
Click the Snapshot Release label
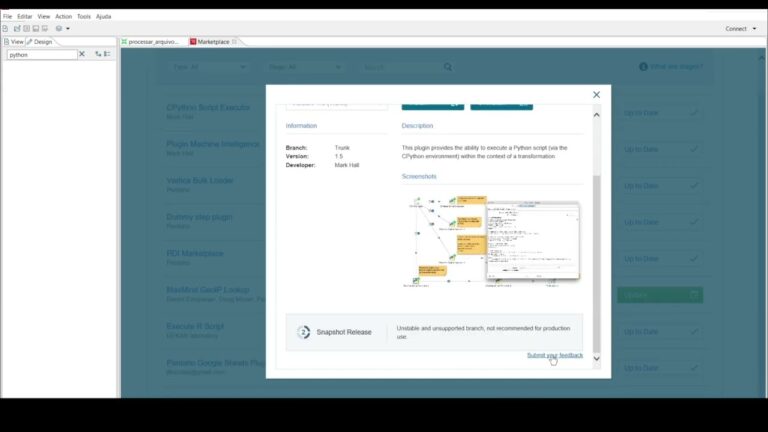pyautogui.click(x=344, y=332)
